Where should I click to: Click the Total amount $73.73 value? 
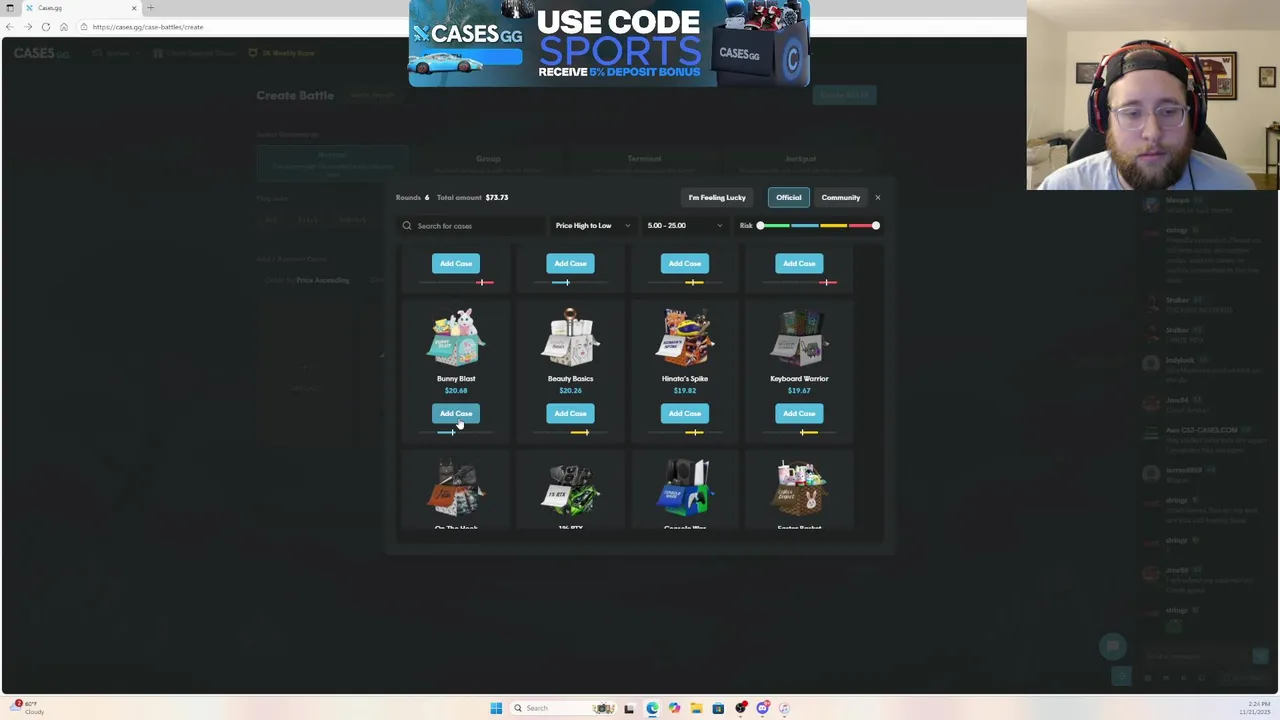point(497,197)
